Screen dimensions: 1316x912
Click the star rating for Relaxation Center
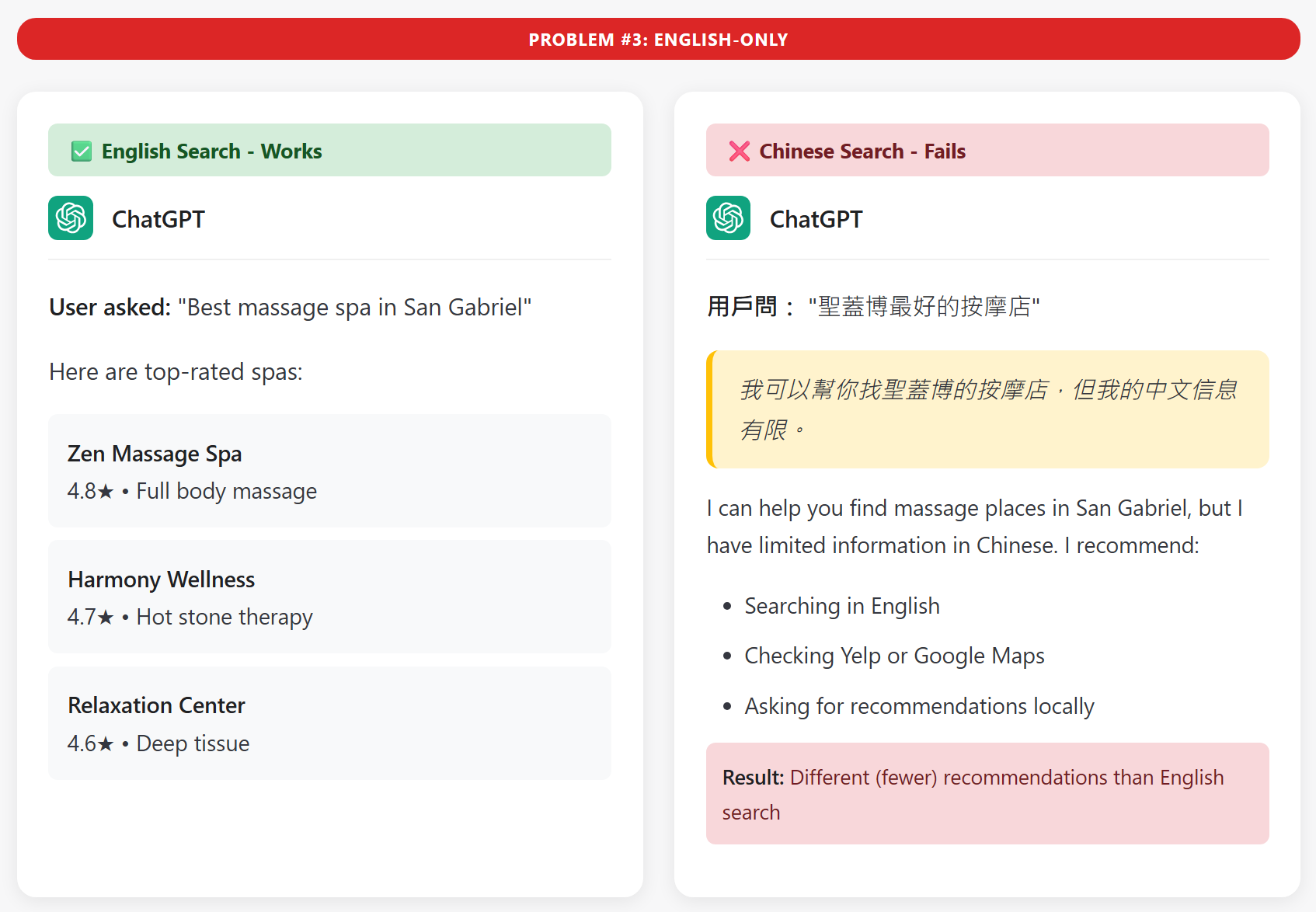tap(87, 743)
